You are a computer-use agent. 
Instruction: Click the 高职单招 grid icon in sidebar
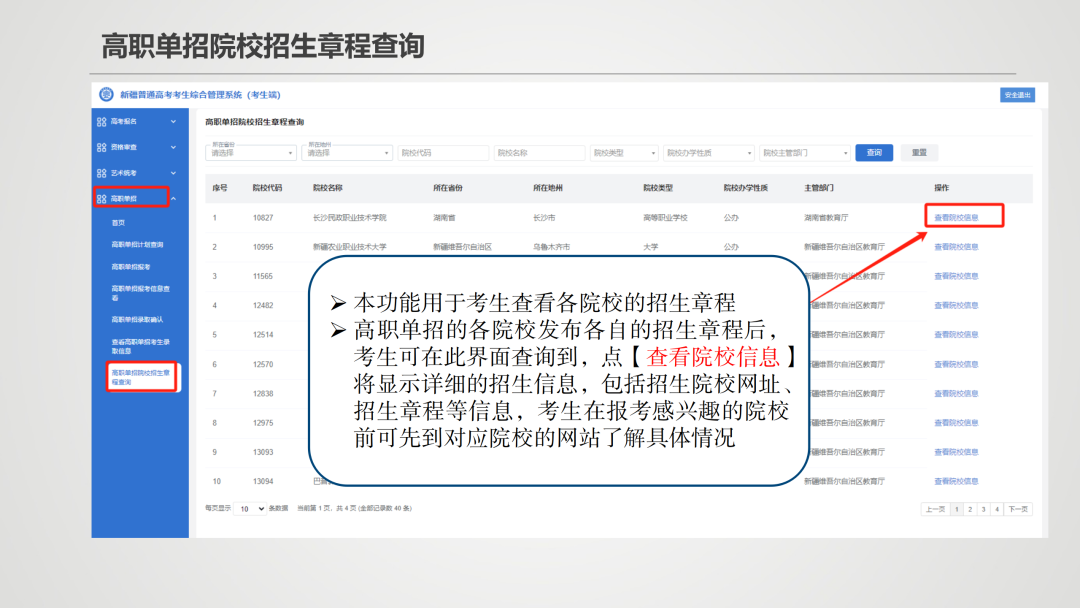101,198
